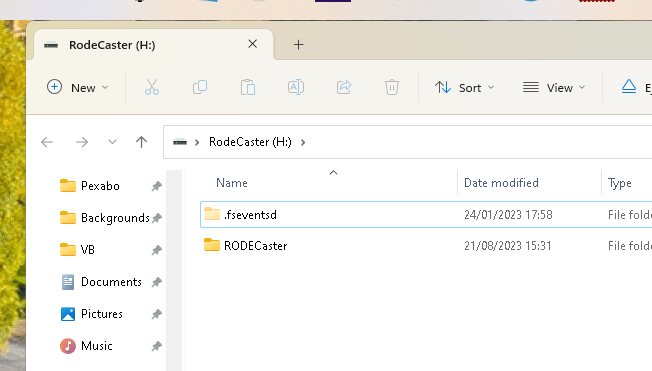Screen dimensions: 652x371
Task: Click the drive icon in address bar
Action: coord(180,142)
